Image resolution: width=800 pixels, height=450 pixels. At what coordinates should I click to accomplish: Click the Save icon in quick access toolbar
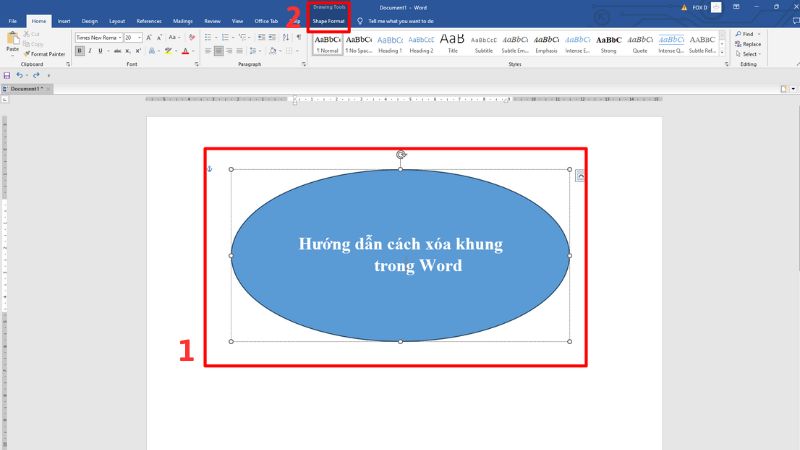click(x=7, y=75)
